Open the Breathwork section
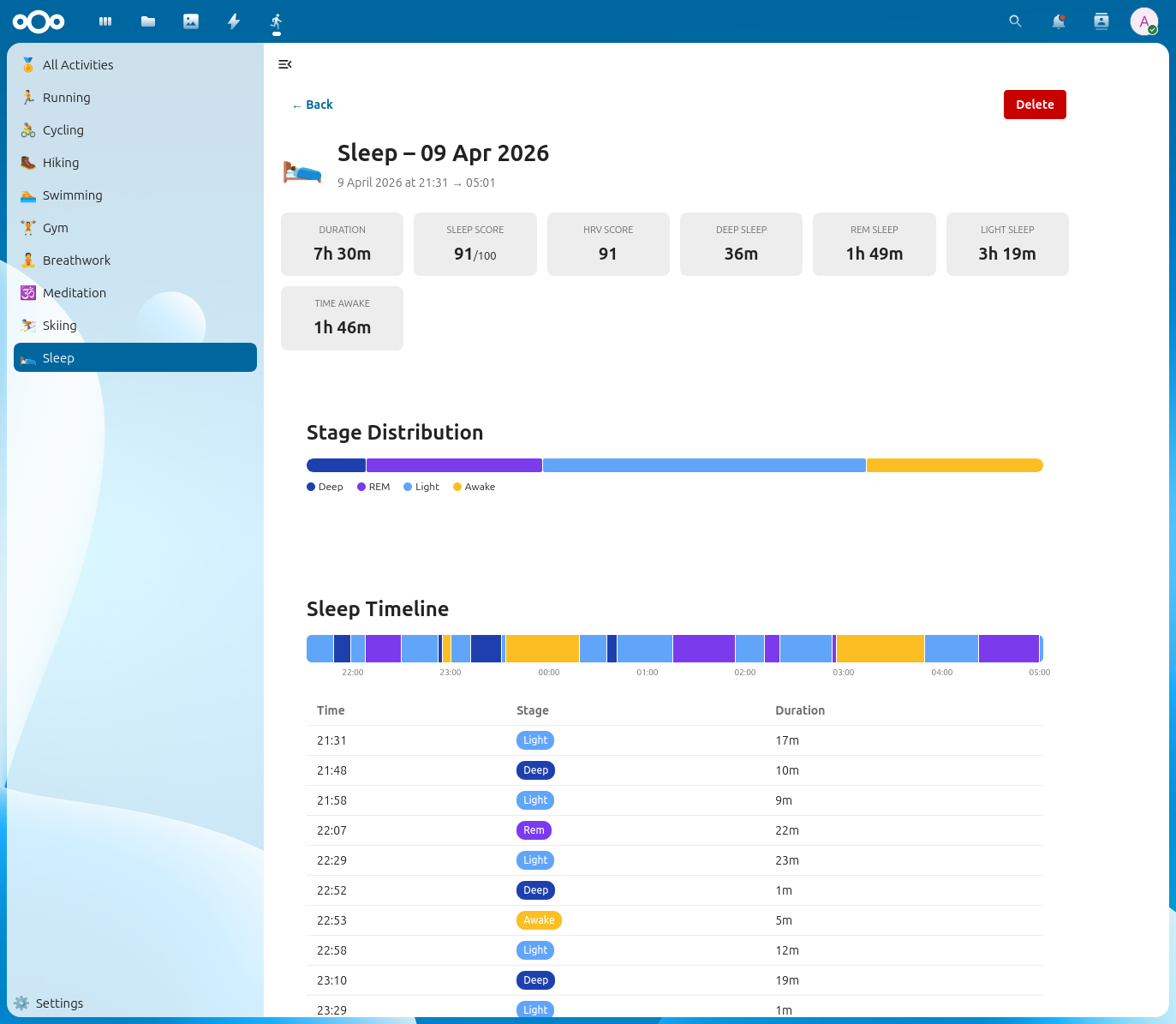This screenshot has height=1024, width=1176. (76, 260)
